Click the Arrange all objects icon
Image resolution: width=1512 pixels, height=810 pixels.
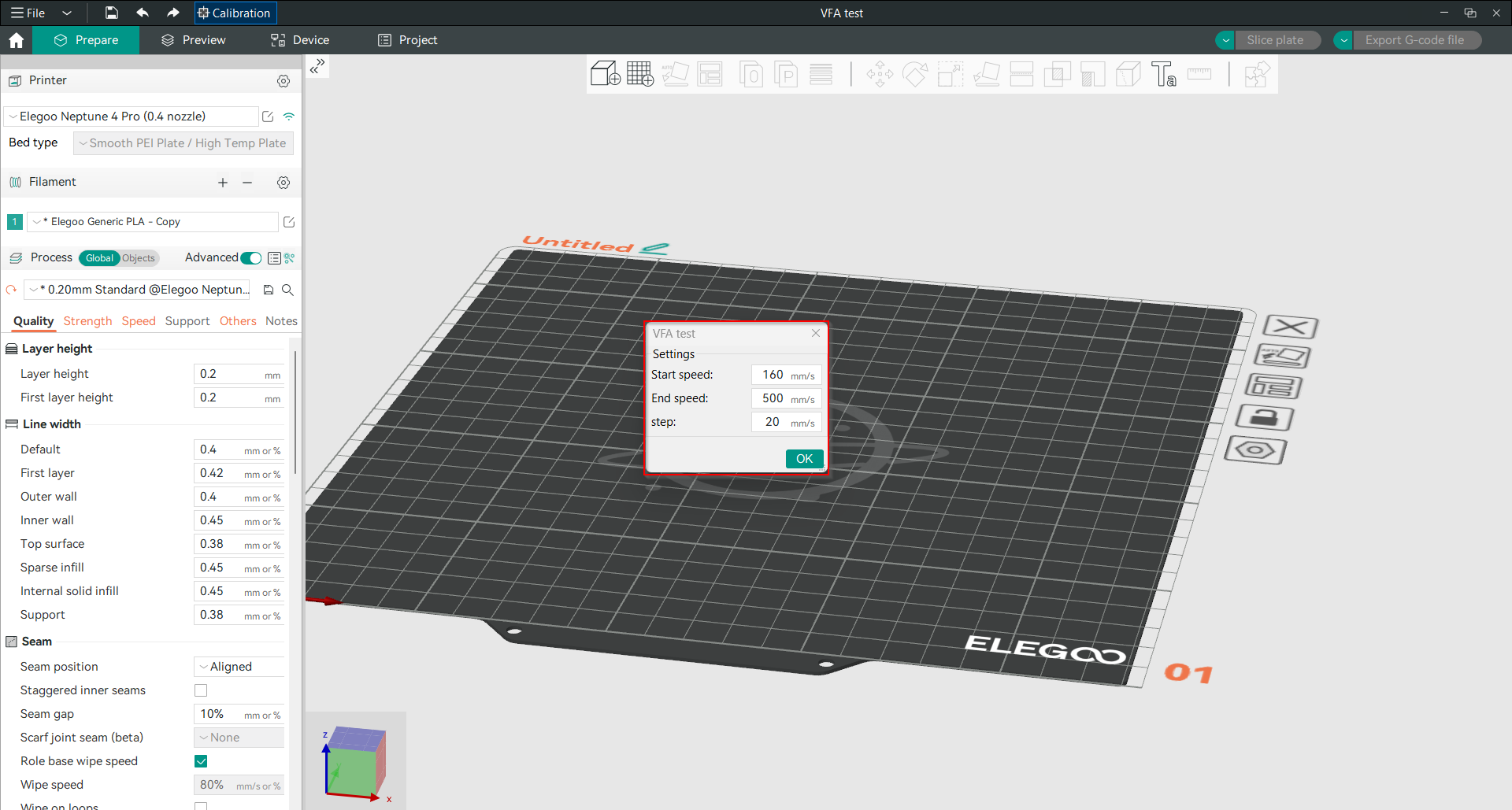pyautogui.click(x=710, y=74)
